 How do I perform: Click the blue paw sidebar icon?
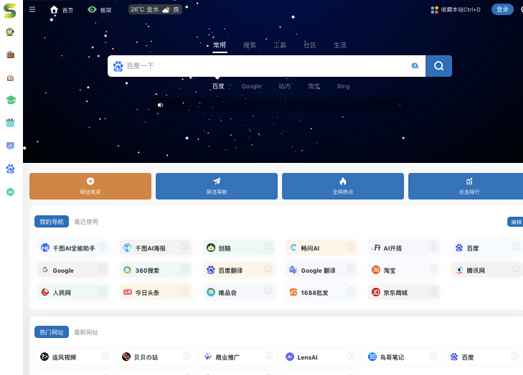[11, 169]
